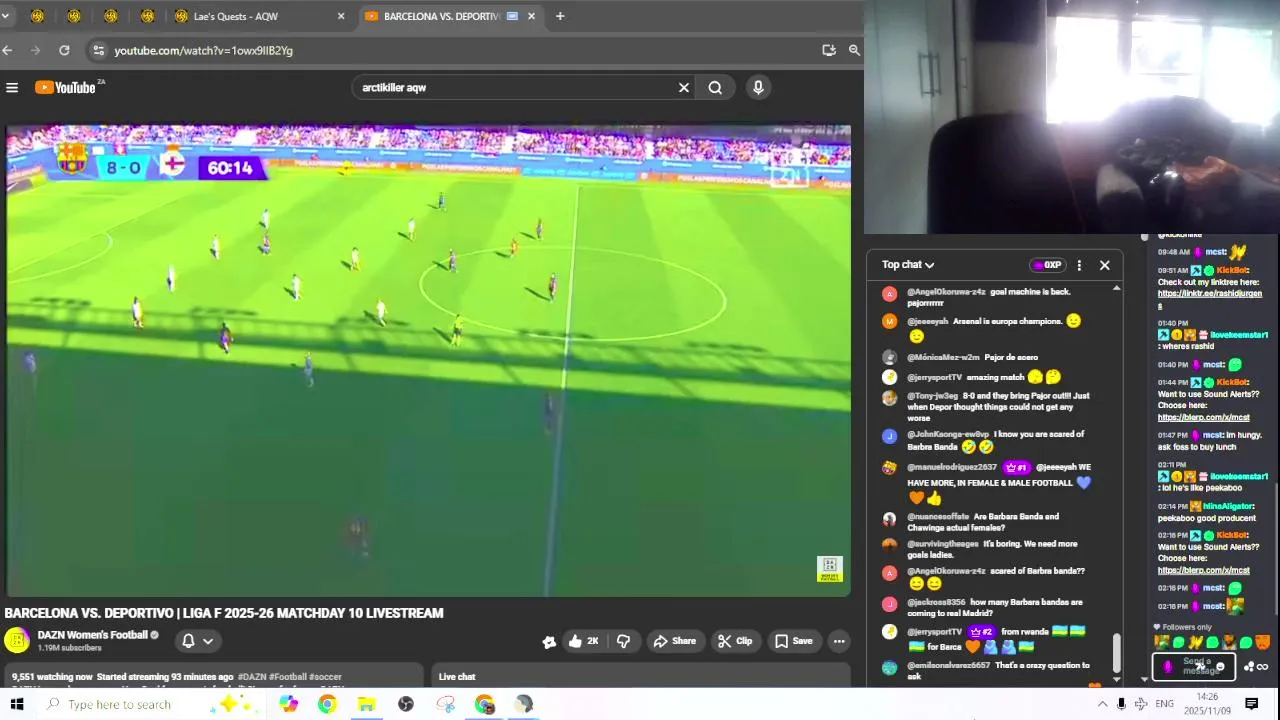Show hidden system tray icons
Screen dimensions: 1280x720
1102,704
